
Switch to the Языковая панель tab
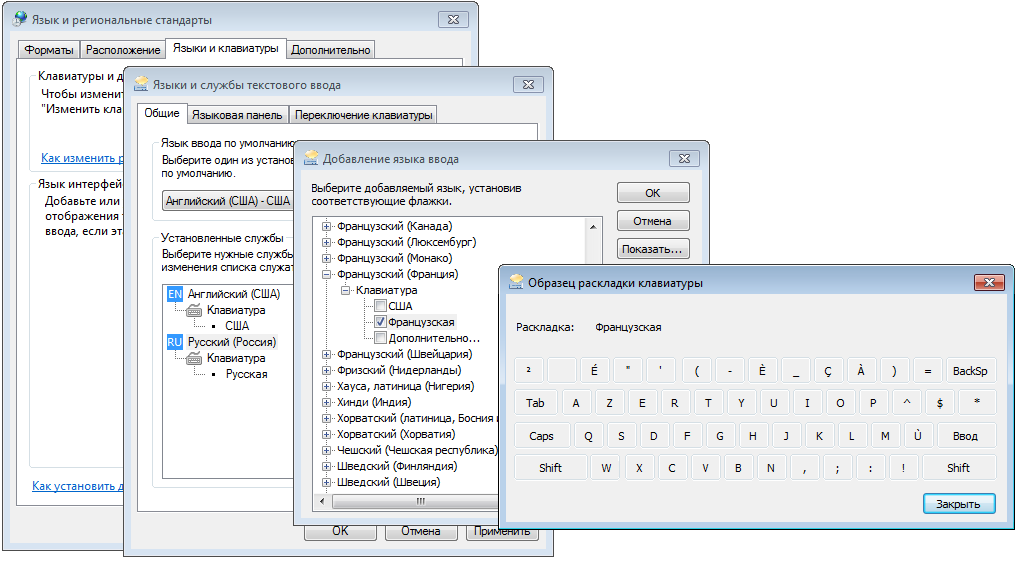coord(237,115)
